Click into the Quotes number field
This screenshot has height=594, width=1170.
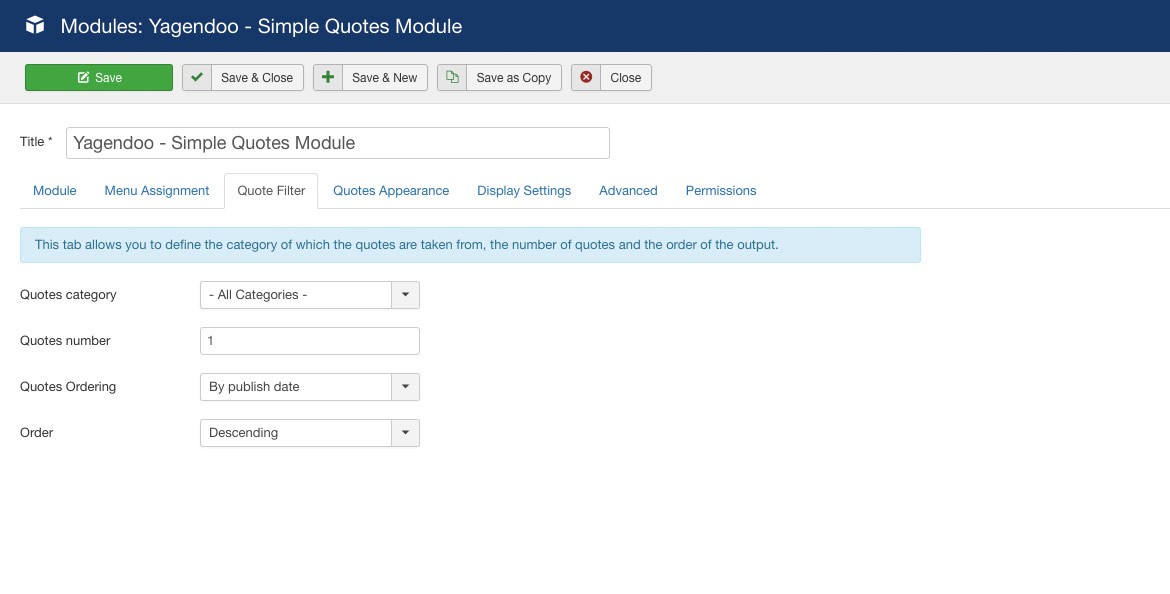point(310,341)
